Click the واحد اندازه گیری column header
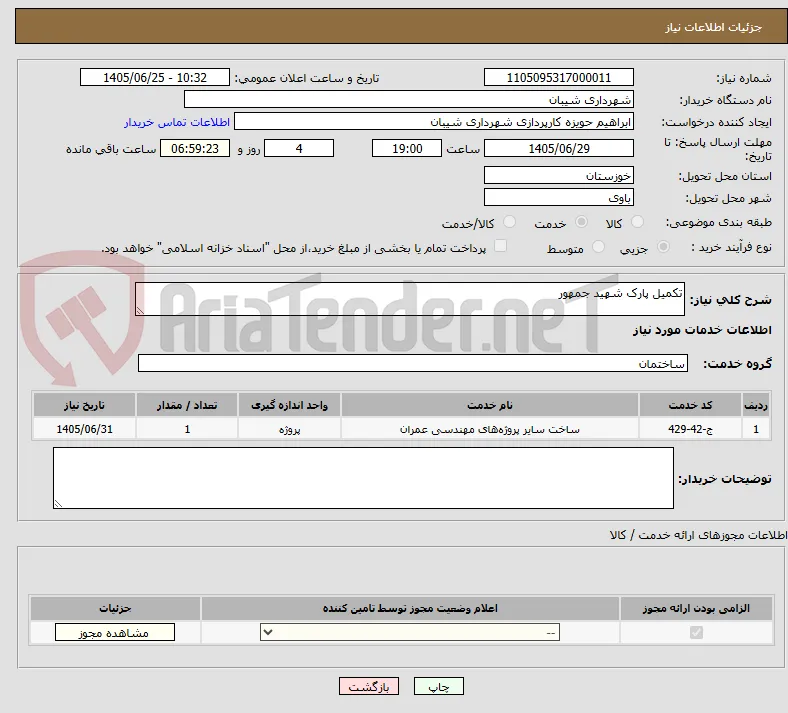 (289, 405)
